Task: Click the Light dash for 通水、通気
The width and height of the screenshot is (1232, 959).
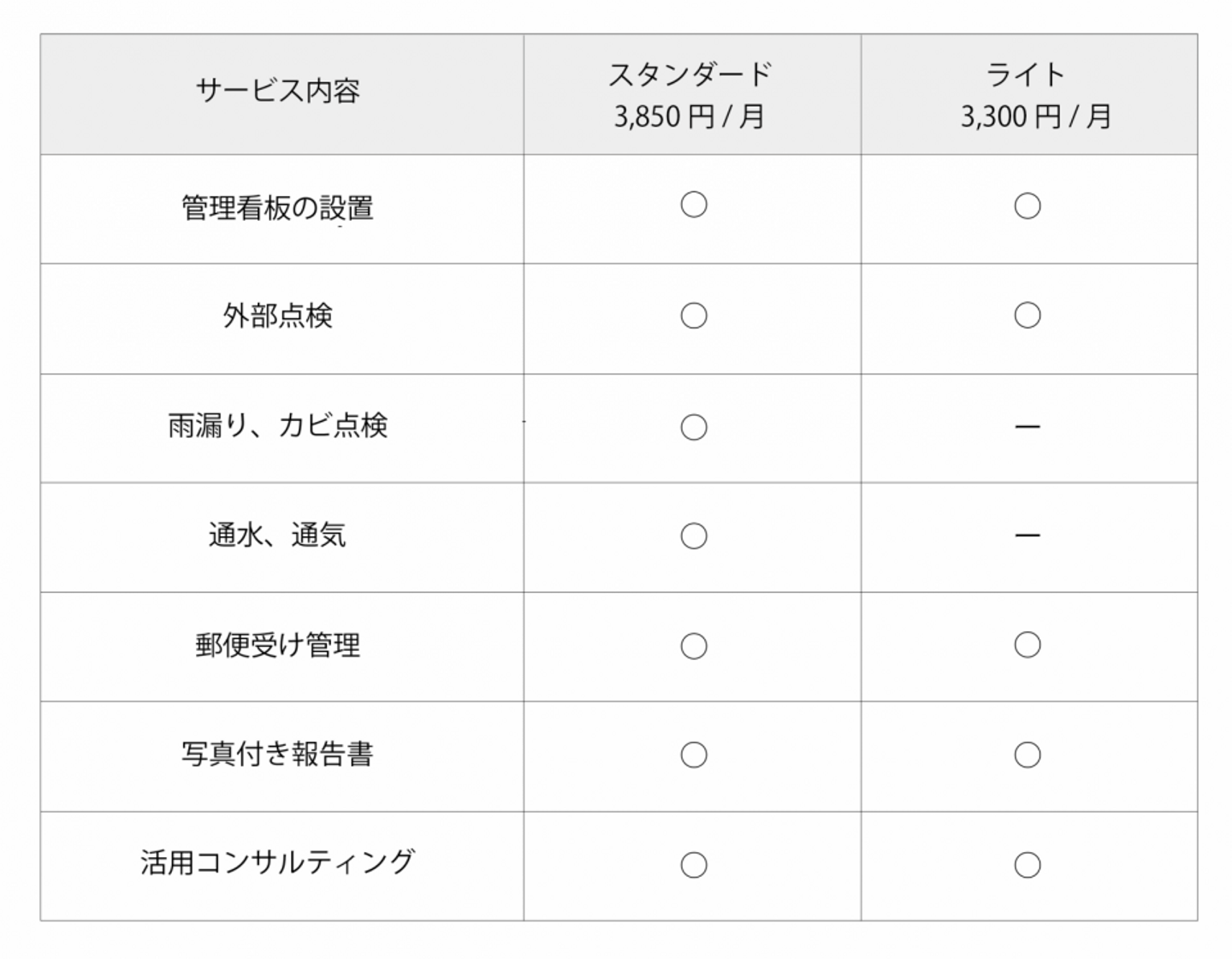Action: point(1028,536)
